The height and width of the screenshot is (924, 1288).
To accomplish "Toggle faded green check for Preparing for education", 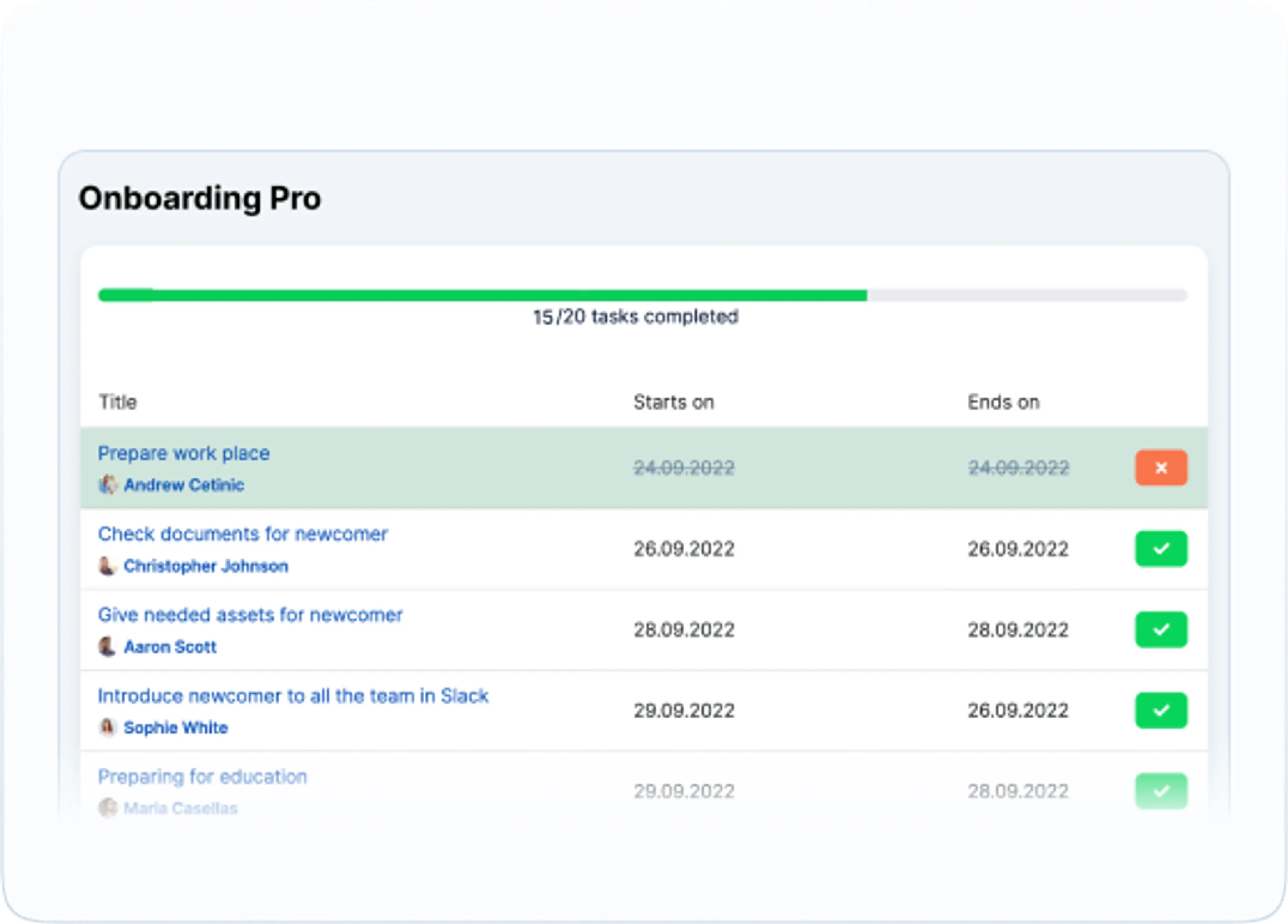I will point(1161,791).
